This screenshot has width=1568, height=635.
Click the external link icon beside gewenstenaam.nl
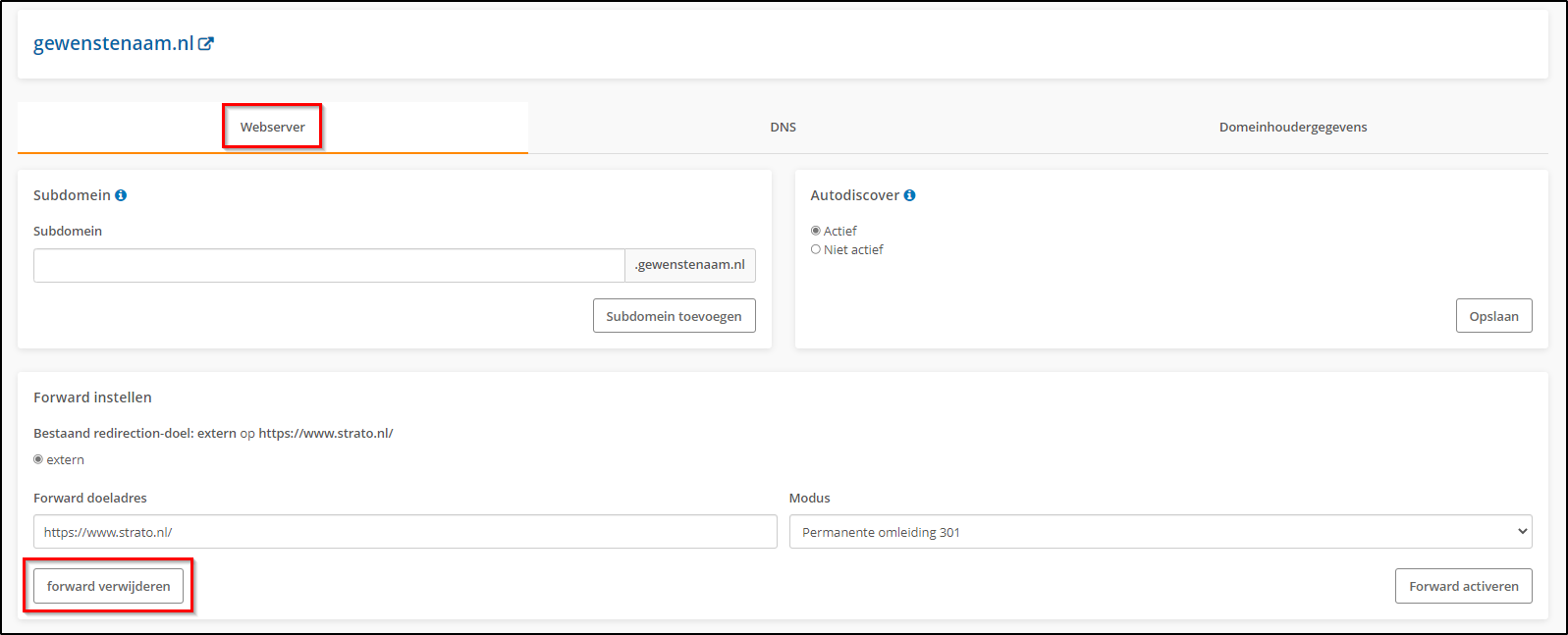[206, 43]
